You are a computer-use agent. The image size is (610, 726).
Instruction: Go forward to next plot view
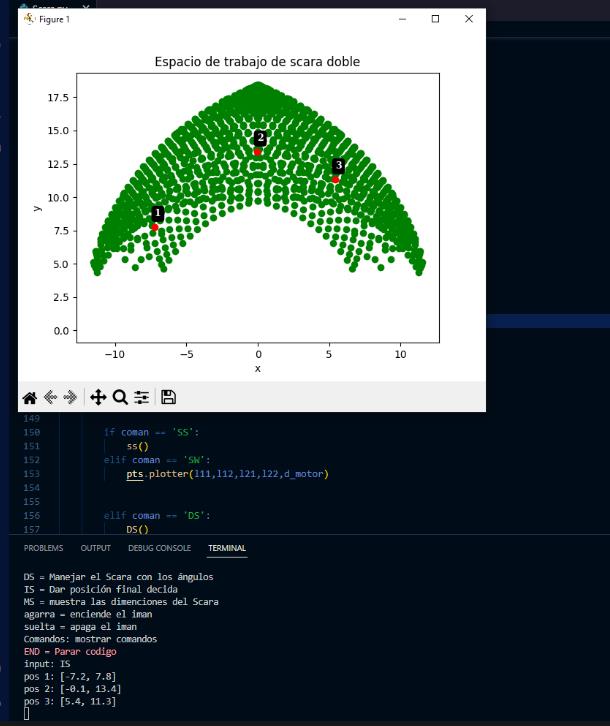pos(70,397)
